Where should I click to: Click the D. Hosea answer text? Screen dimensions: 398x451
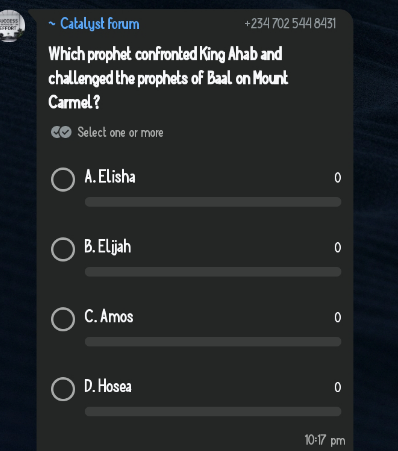tap(108, 386)
